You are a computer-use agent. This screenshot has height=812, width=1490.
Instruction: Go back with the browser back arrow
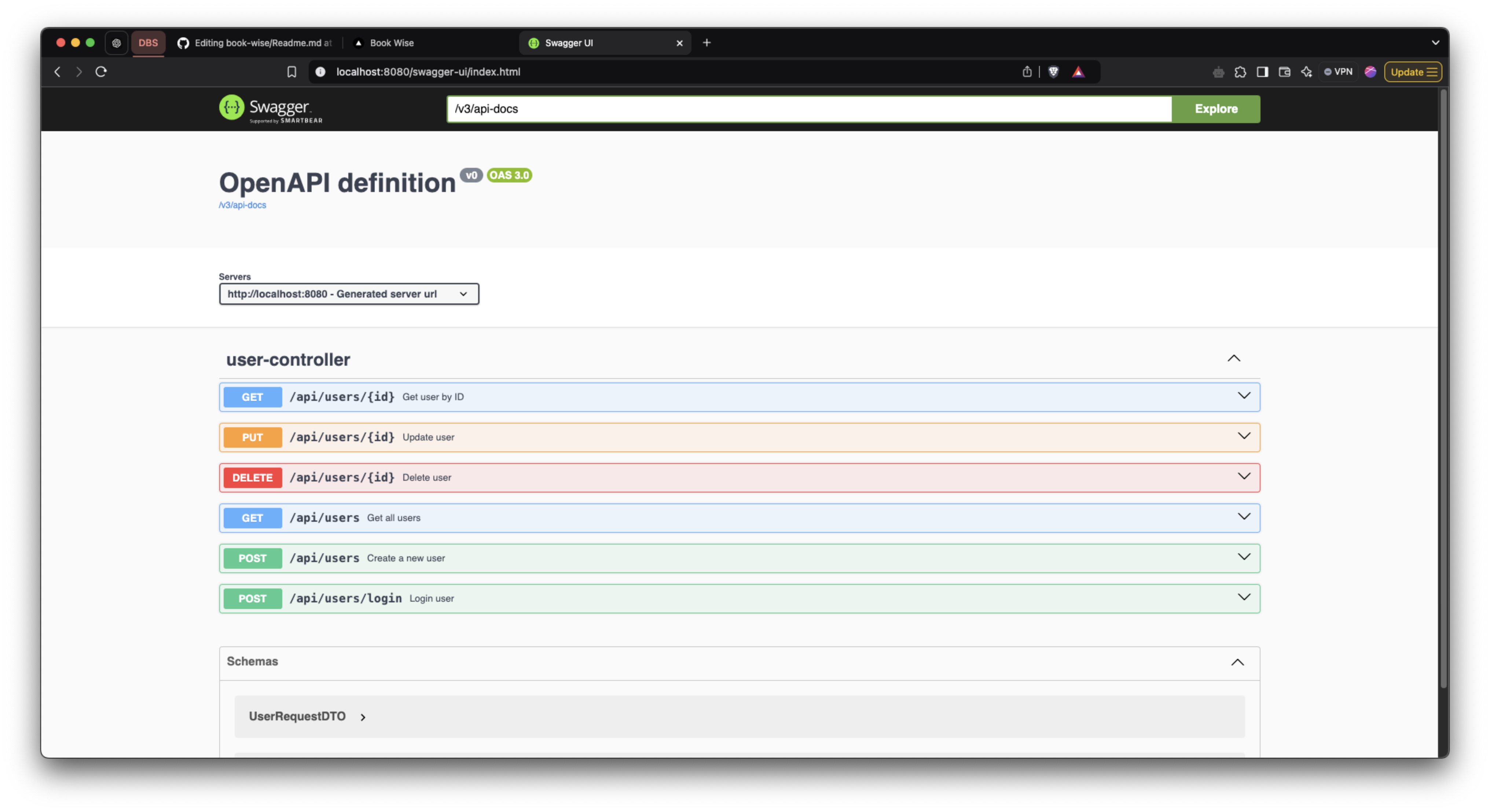57,72
